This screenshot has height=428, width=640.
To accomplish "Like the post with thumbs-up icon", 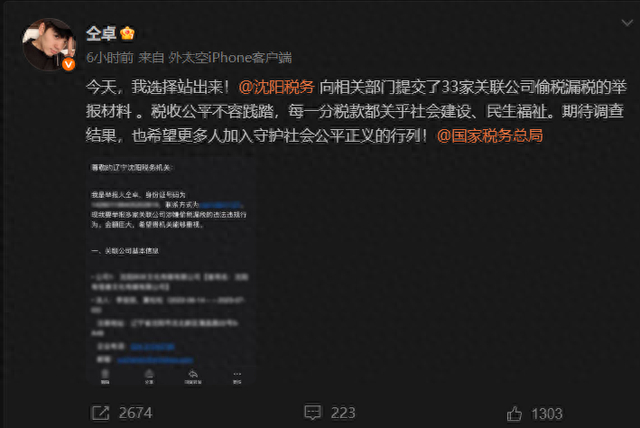I will click(514, 414).
